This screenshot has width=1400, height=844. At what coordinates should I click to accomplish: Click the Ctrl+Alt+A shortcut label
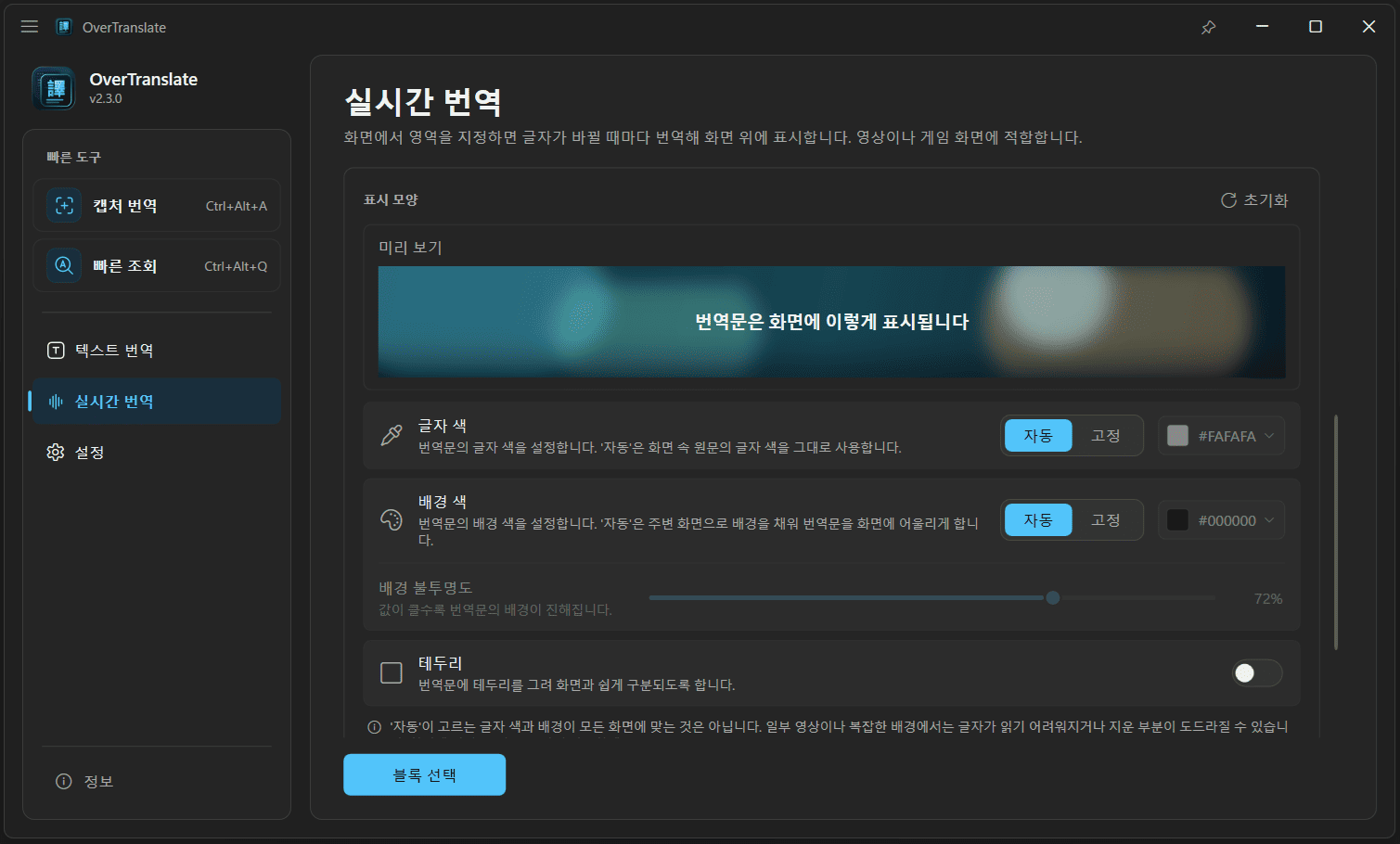[237, 206]
